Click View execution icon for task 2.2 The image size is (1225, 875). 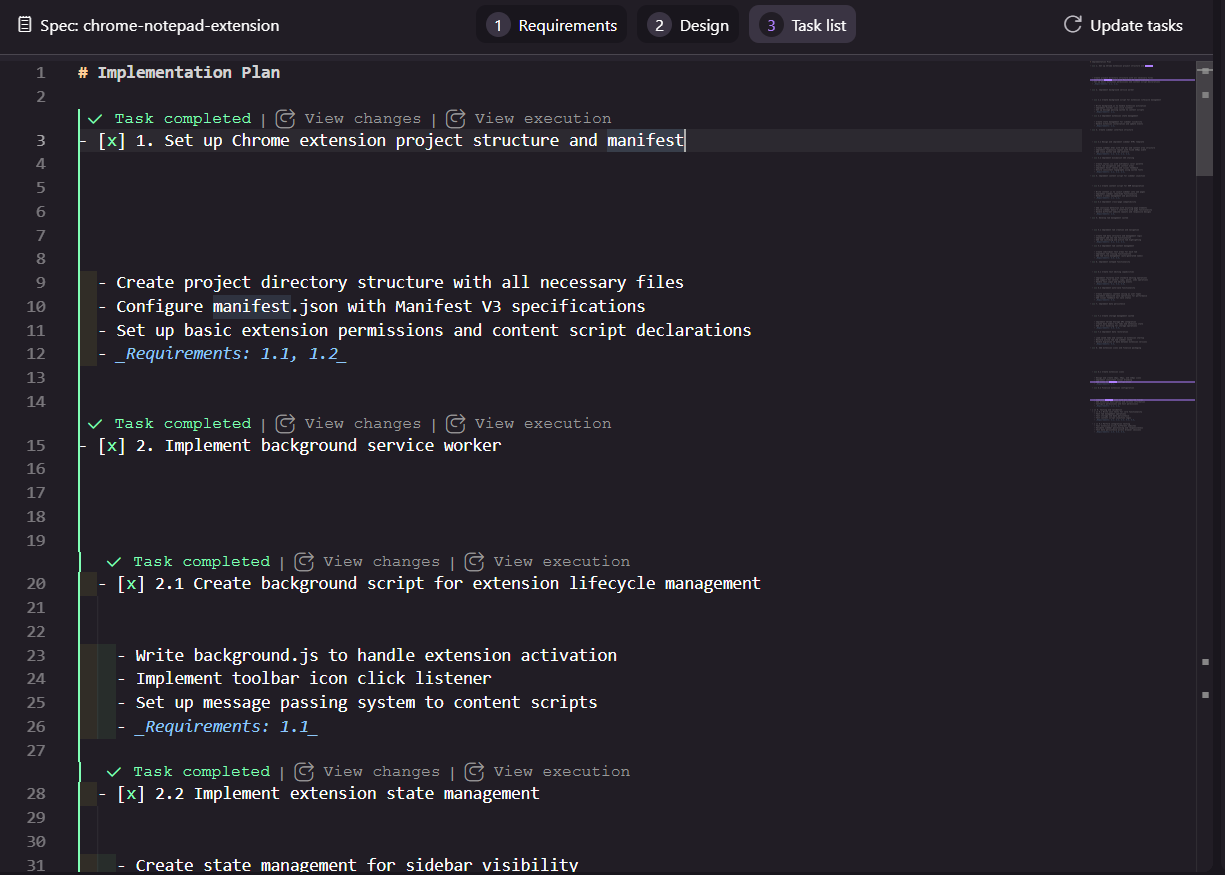pos(475,771)
